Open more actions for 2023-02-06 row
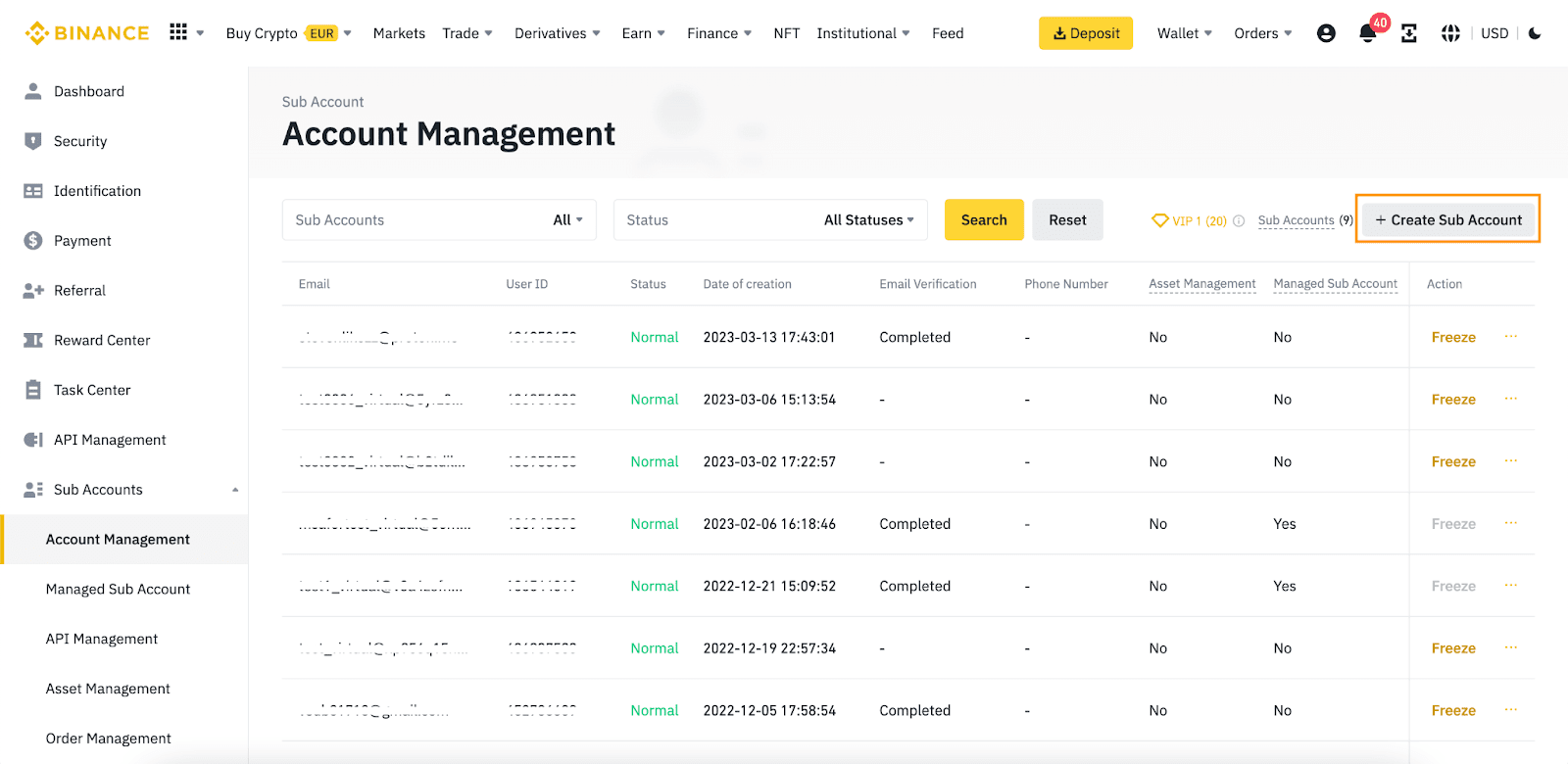Image resolution: width=1568 pixels, height=764 pixels. (1511, 523)
